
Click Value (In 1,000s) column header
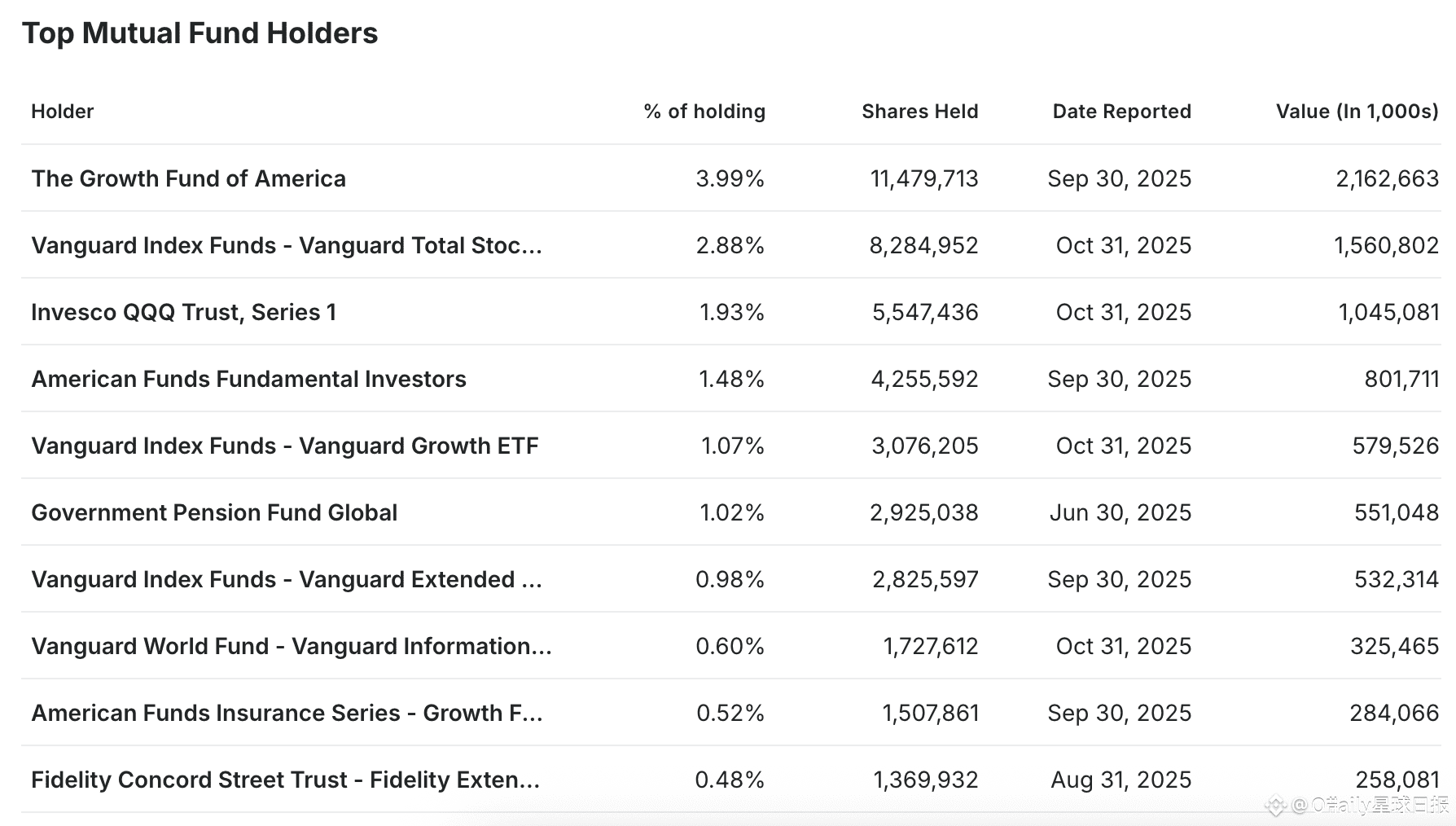(x=1357, y=112)
